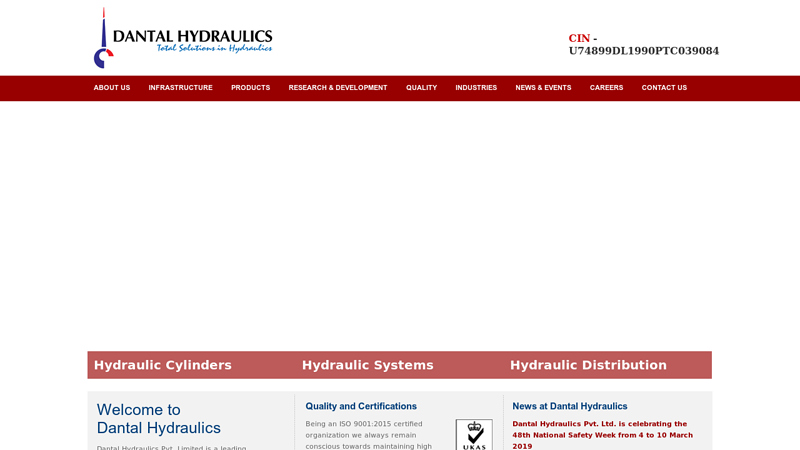Open the Infrastructure menu item
800x450 pixels.
[181, 88]
